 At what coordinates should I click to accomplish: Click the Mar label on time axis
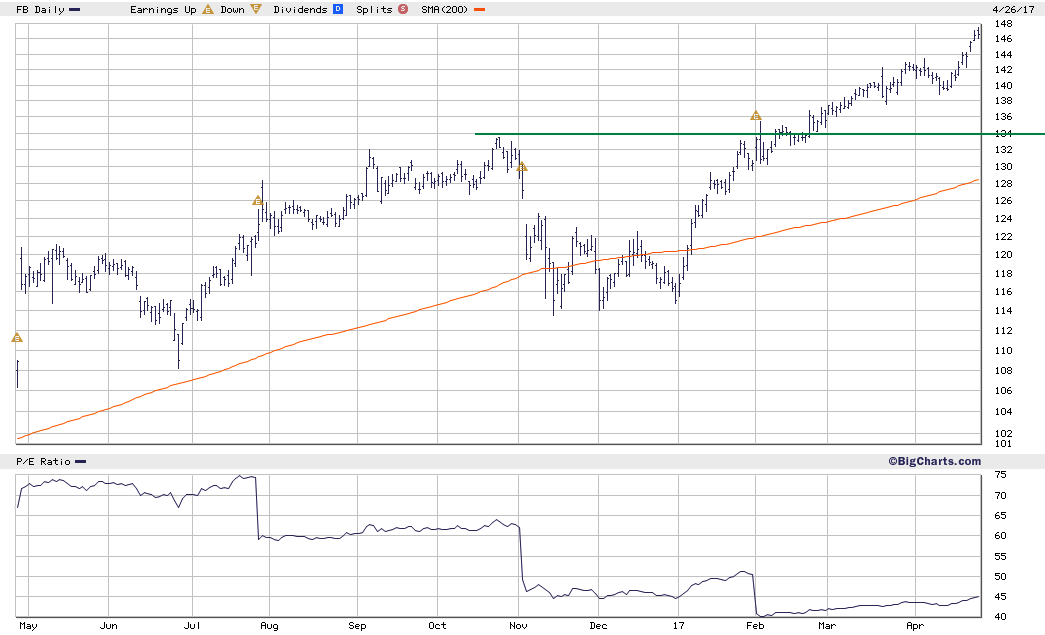pyautogui.click(x=827, y=626)
